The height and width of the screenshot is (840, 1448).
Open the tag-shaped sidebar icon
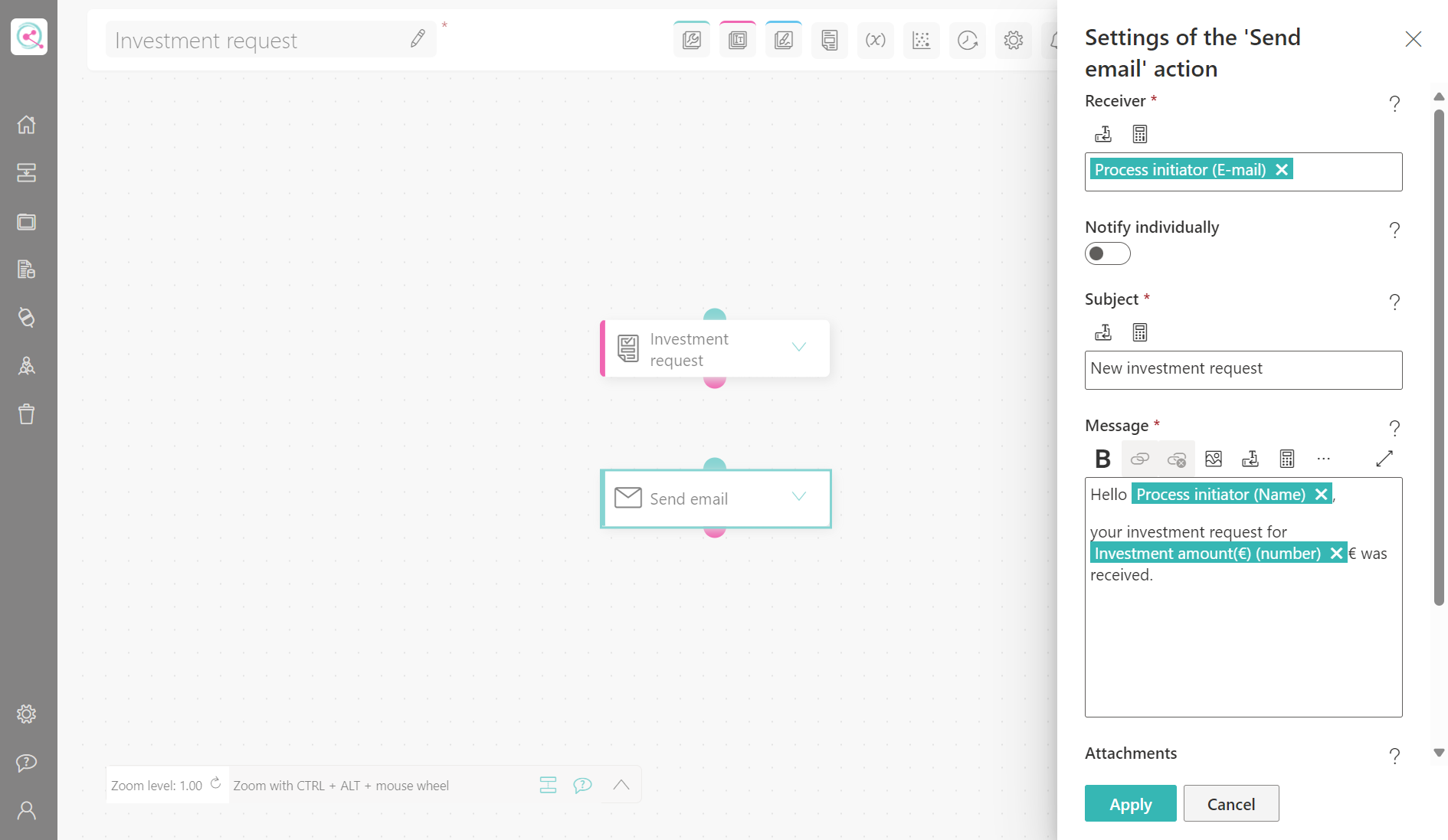pos(27,317)
